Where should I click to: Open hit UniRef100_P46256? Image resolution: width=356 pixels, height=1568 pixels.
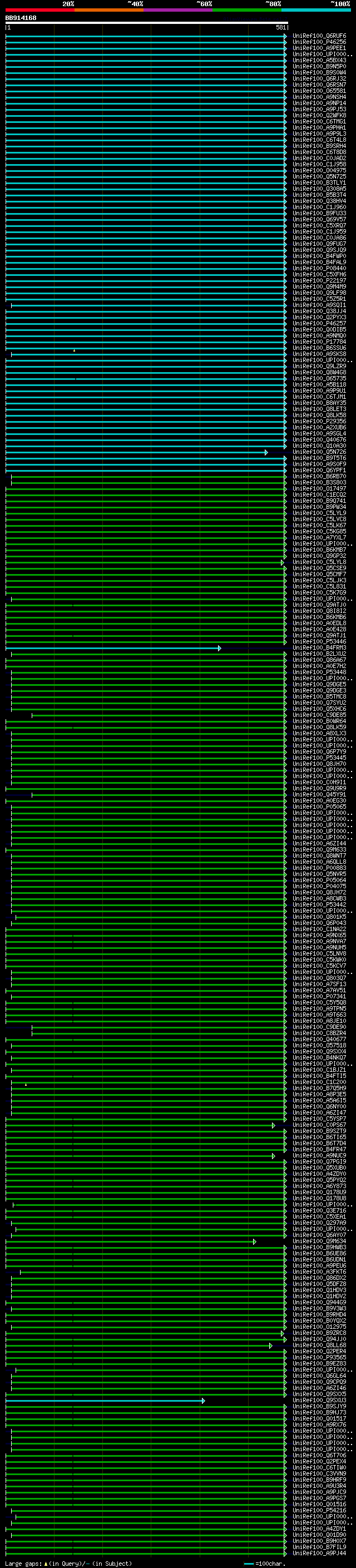tap(319, 42)
